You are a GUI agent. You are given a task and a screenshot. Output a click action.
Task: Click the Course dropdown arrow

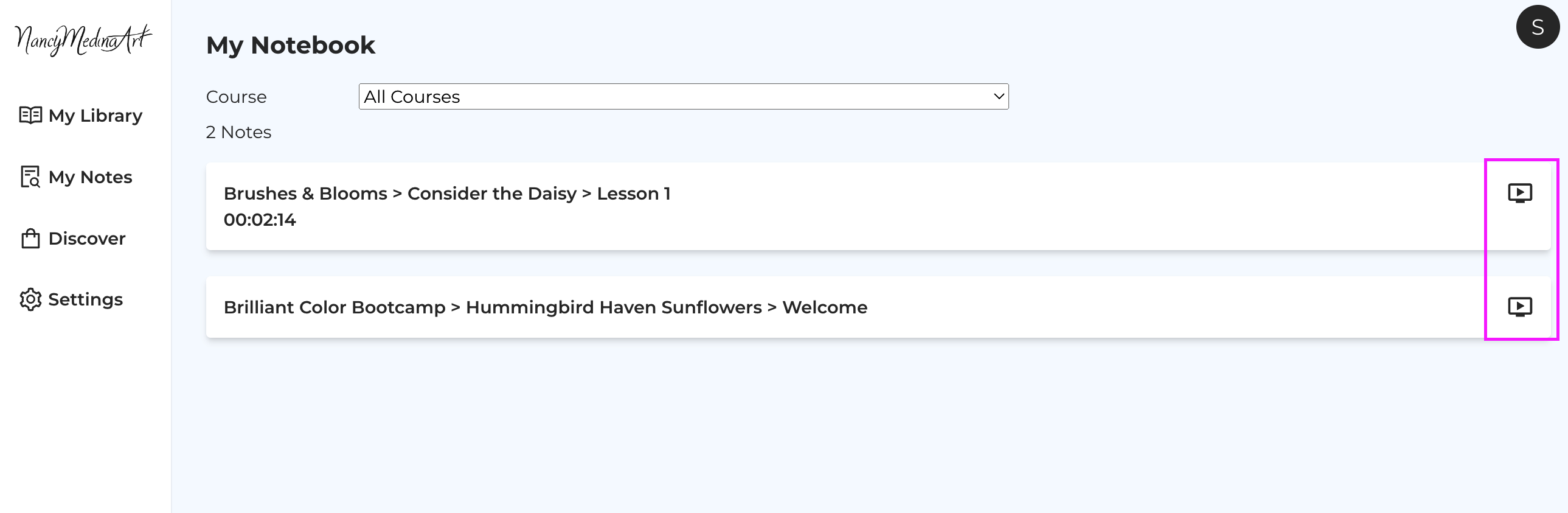click(x=998, y=96)
